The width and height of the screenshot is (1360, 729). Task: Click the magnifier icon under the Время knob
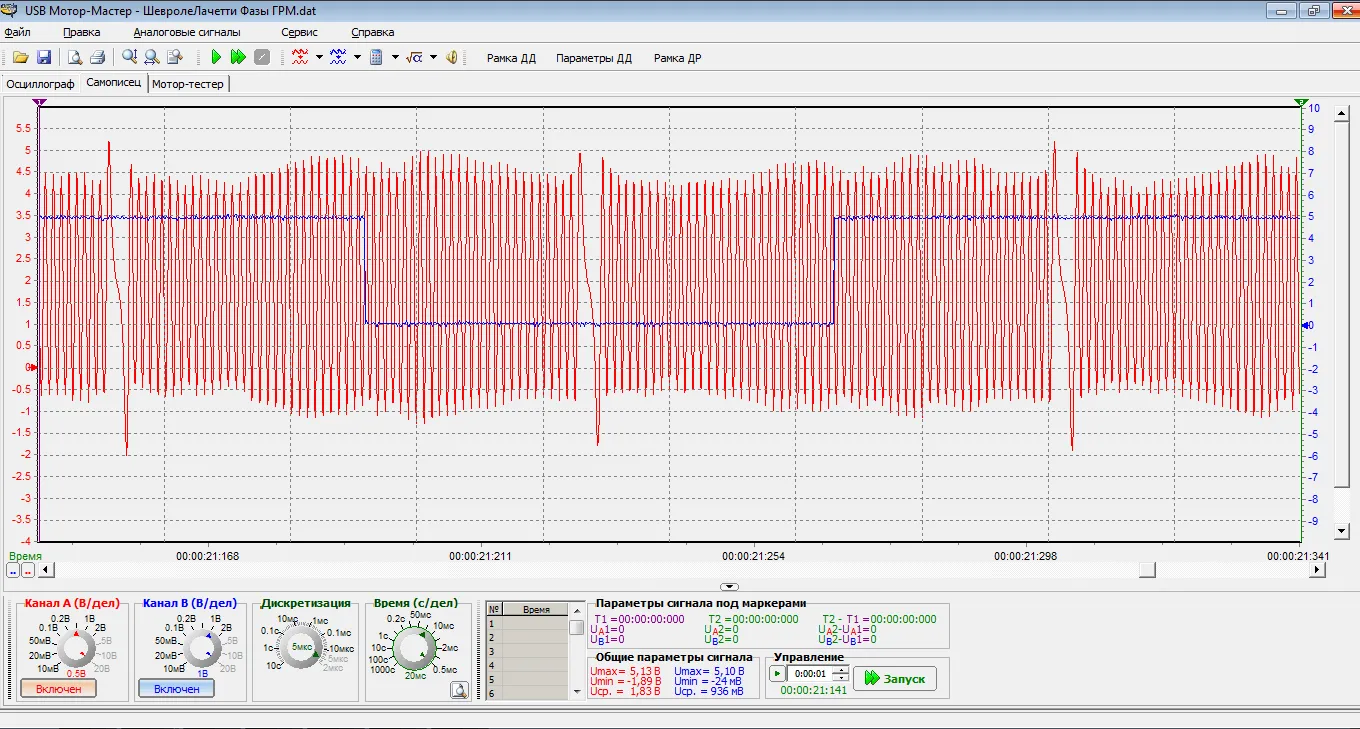click(x=459, y=690)
